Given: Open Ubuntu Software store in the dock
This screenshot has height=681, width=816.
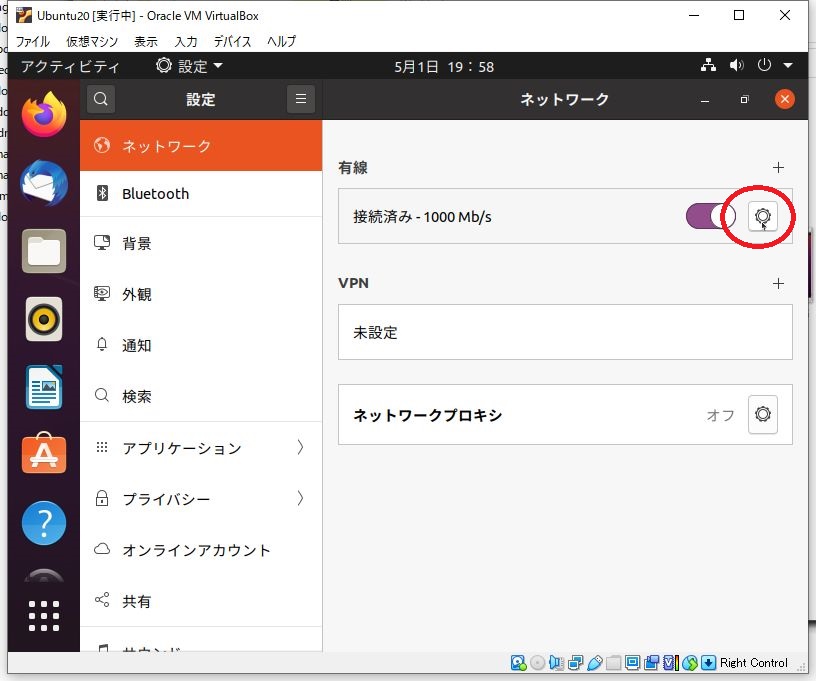Looking at the screenshot, I should pyautogui.click(x=44, y=454).
